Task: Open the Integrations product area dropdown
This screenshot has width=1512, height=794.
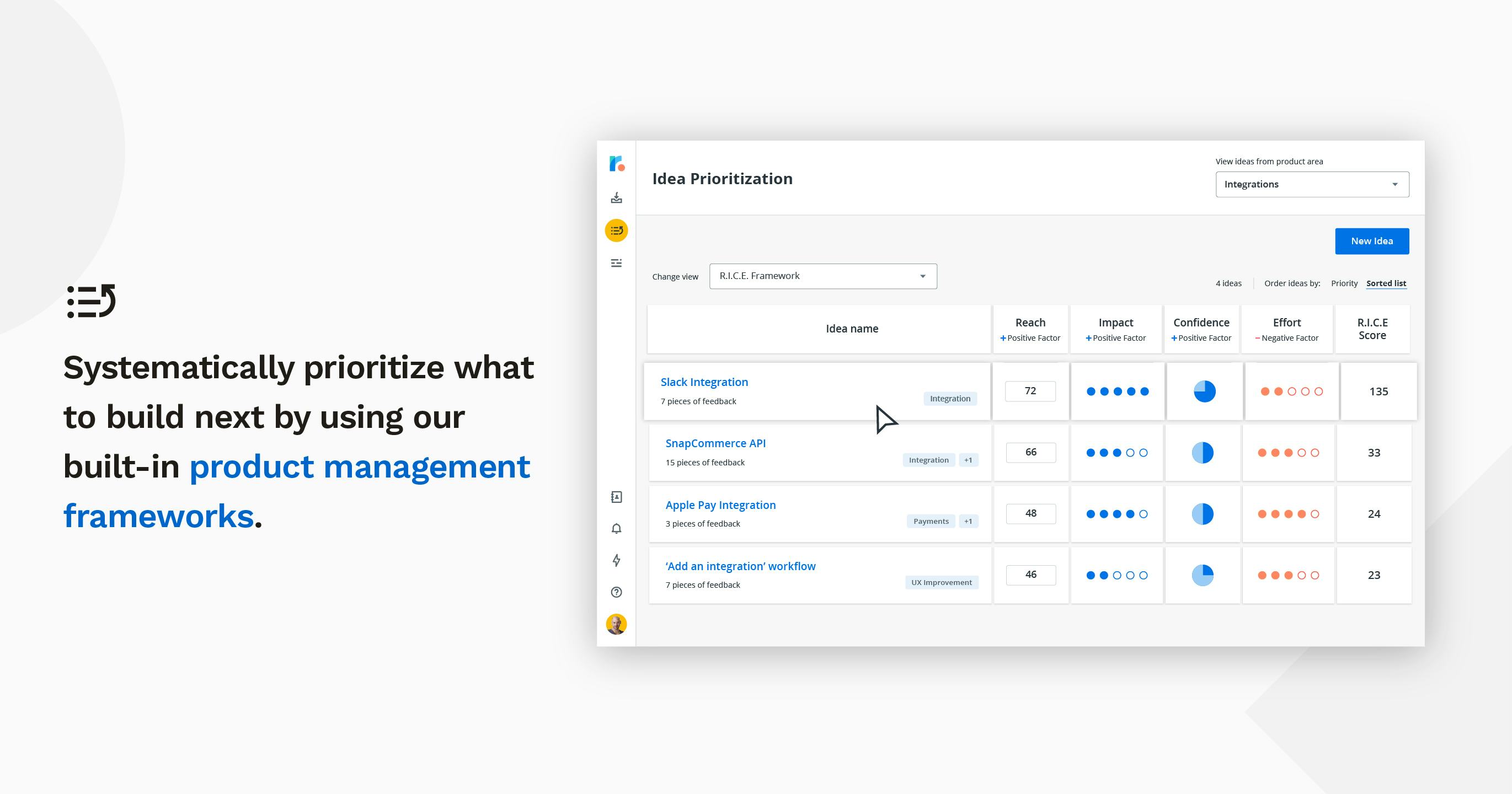Action: click(1312, 184)
